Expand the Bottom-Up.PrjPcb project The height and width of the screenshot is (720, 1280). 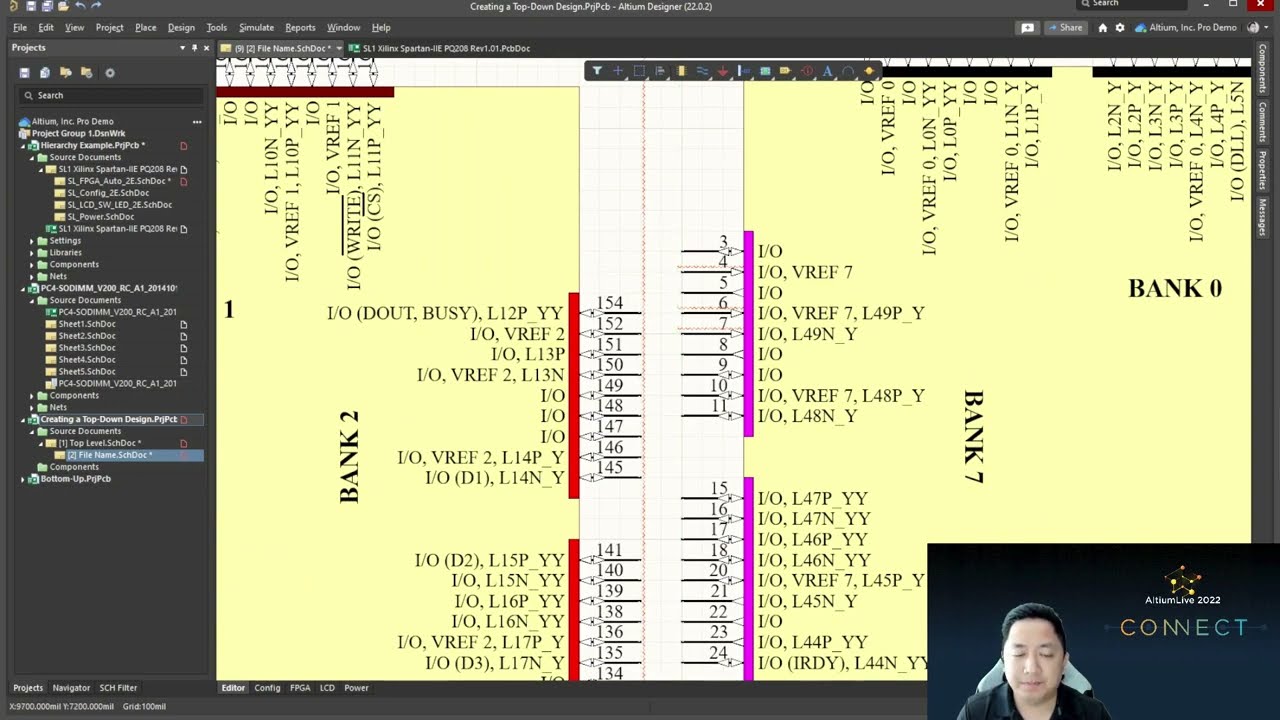tap(25, 479)
